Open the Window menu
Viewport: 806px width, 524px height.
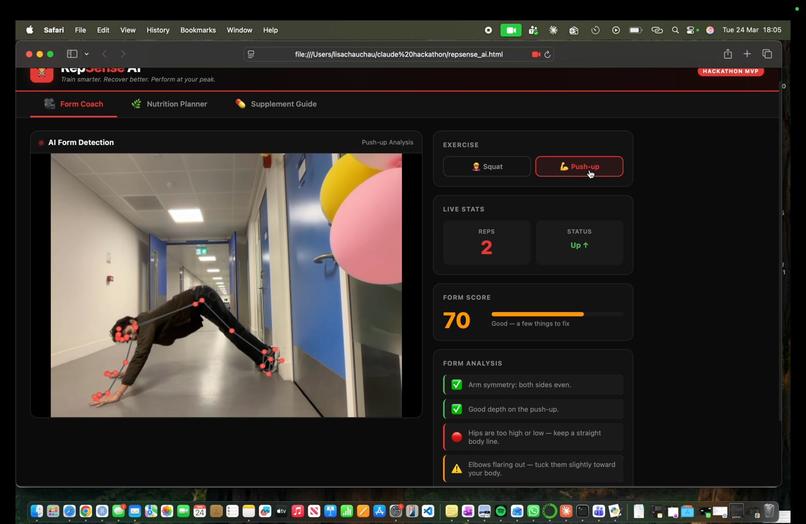[240, 30]
